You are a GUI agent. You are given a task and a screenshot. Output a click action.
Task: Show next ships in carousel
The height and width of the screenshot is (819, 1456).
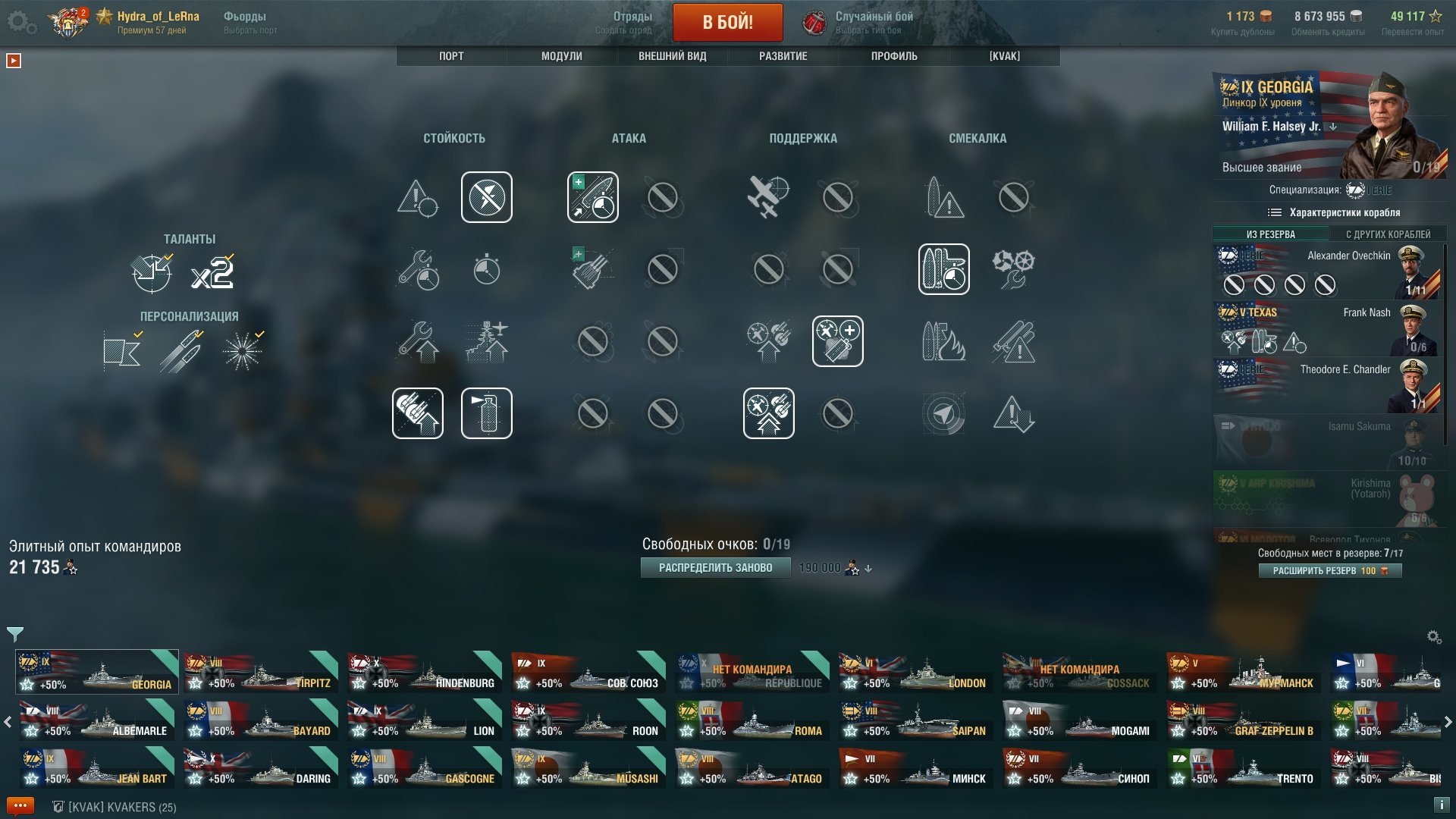pyautogui.click(x=1448, y=722)
